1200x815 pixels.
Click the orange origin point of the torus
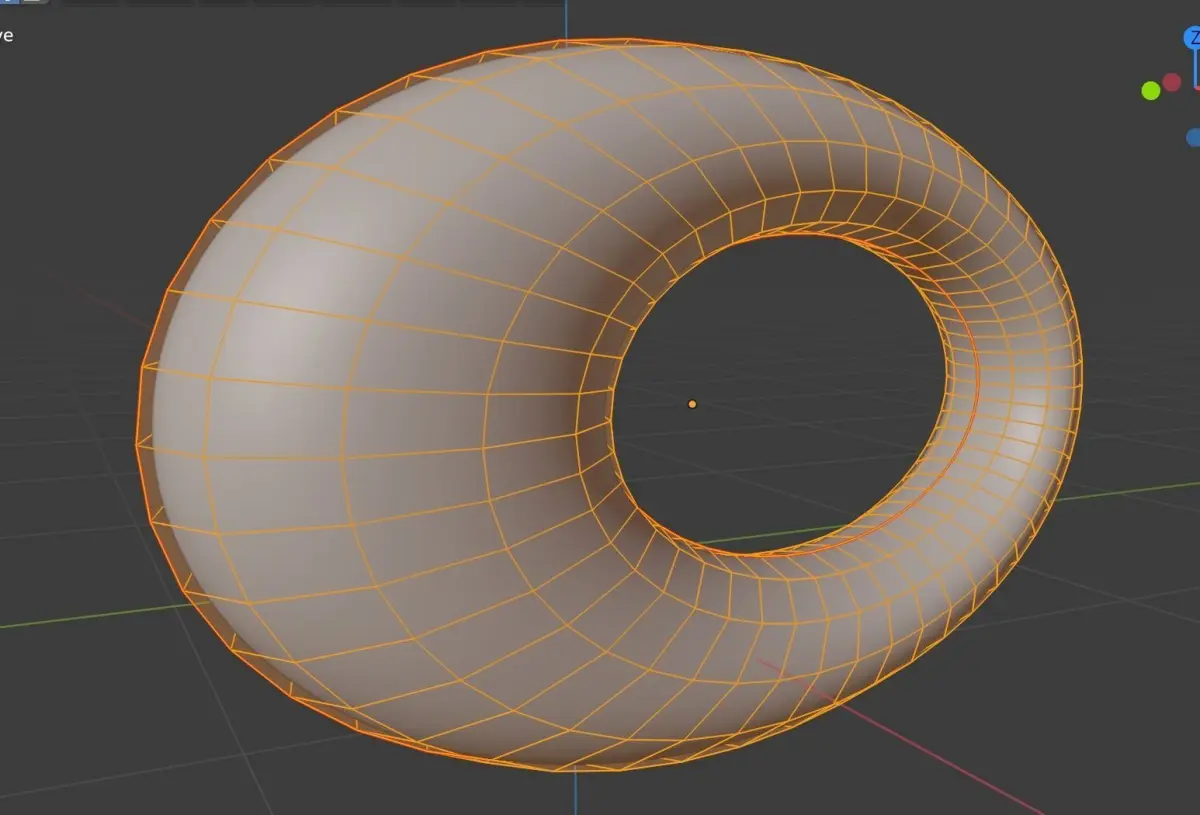point(692,404)
